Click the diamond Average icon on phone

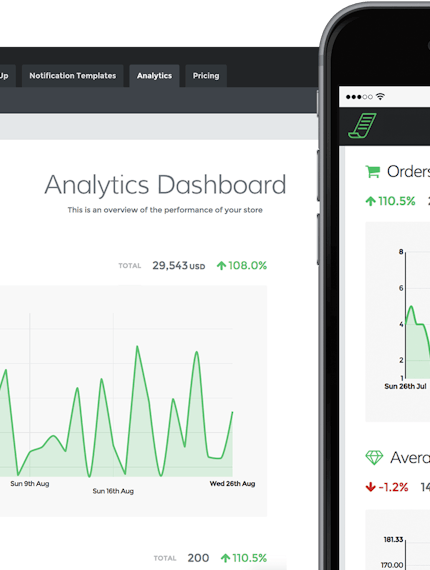[x=374, y=458]
